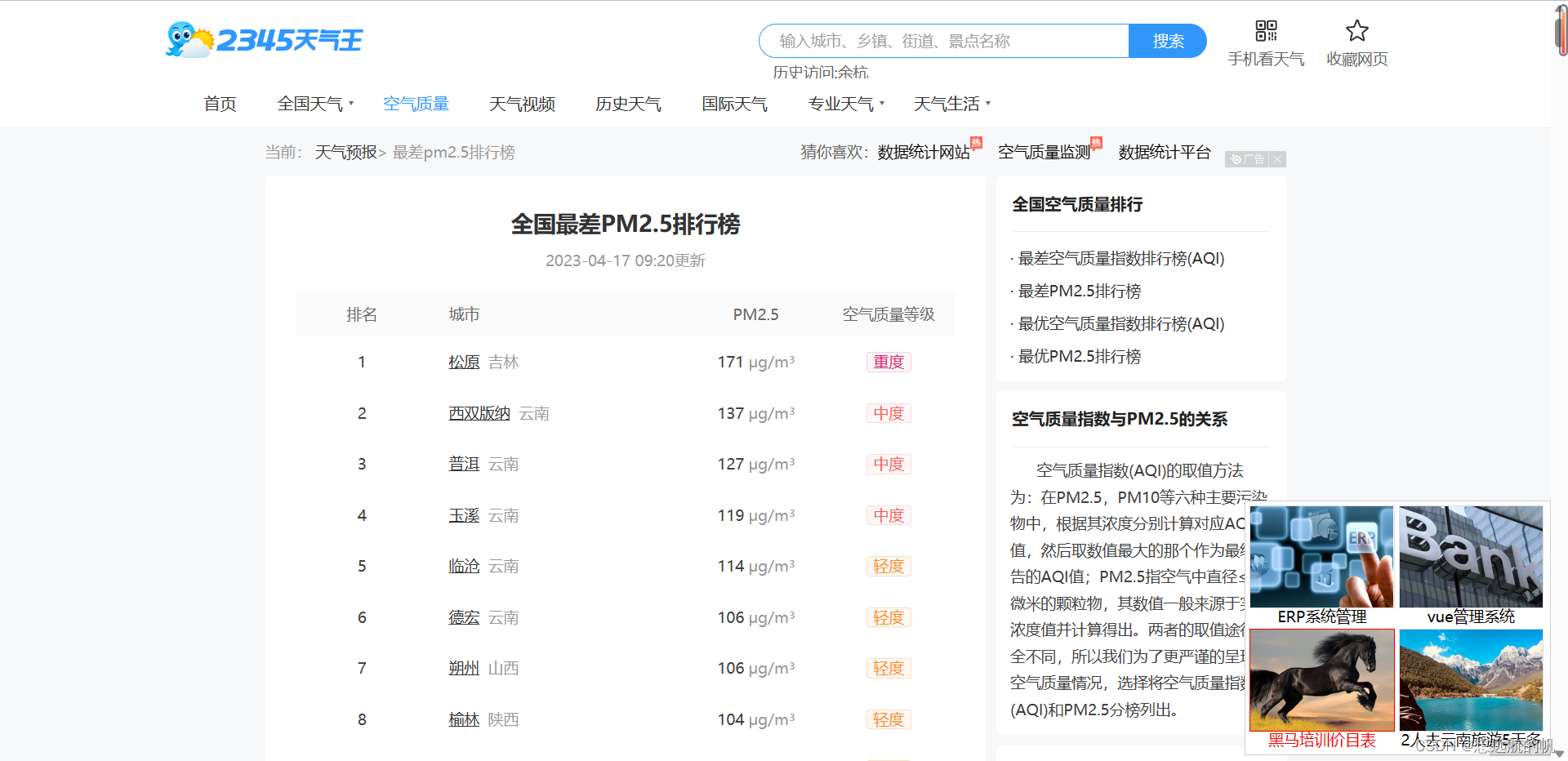The image size is (1568, 761).
Task: Click the 2345天气王 logo
Action: click(x=264, y=39)
